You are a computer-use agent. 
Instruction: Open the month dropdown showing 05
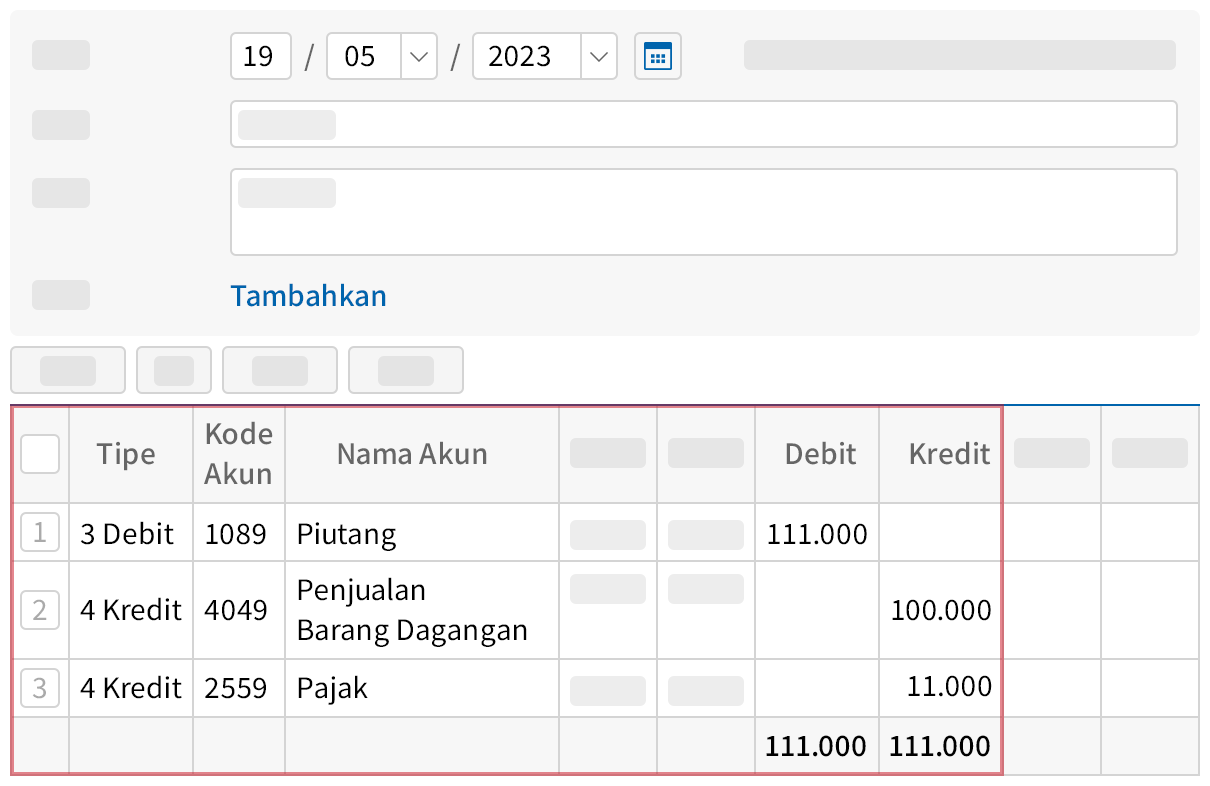[x=382, y=56]
